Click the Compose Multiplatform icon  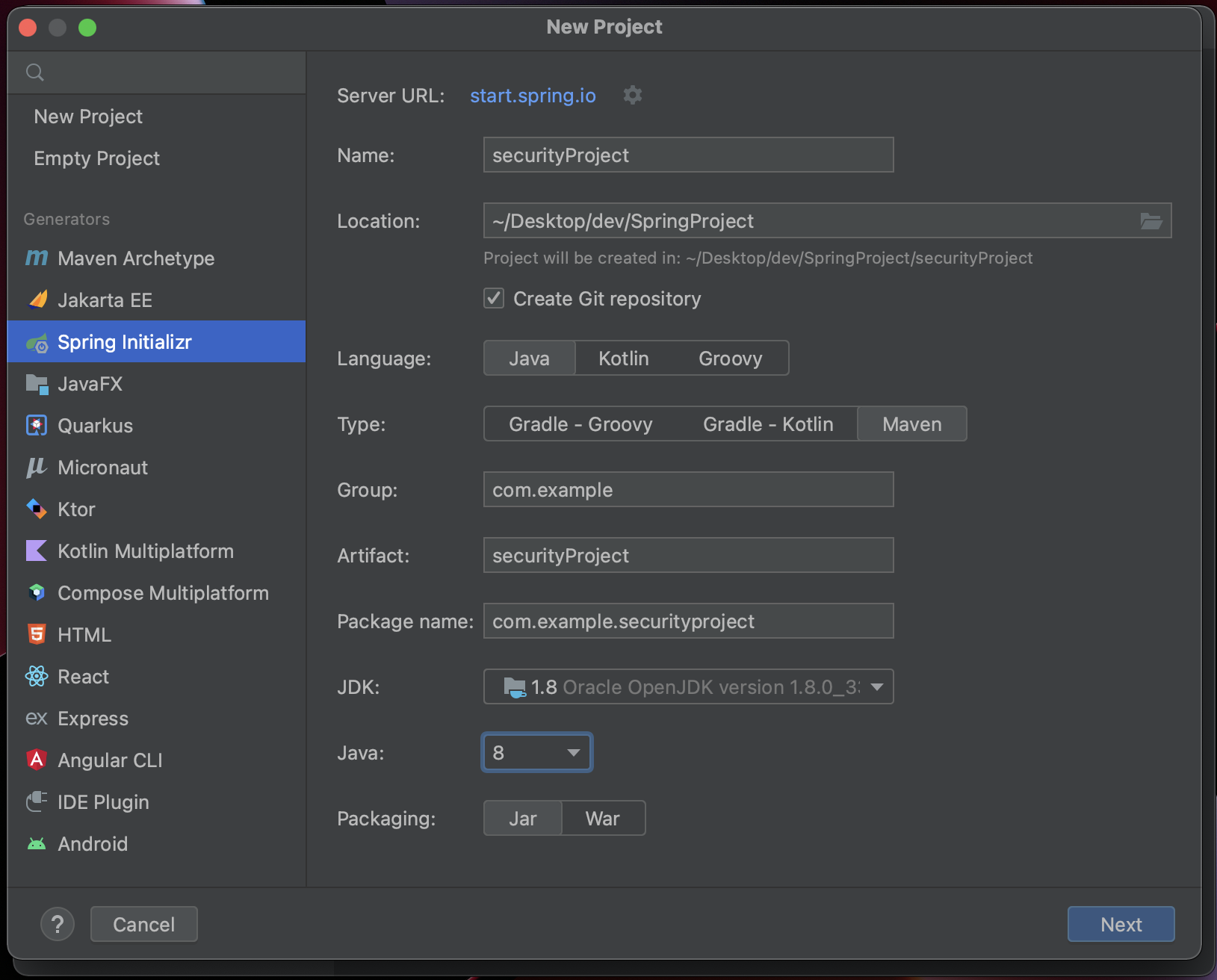click(x=37, y=592)
